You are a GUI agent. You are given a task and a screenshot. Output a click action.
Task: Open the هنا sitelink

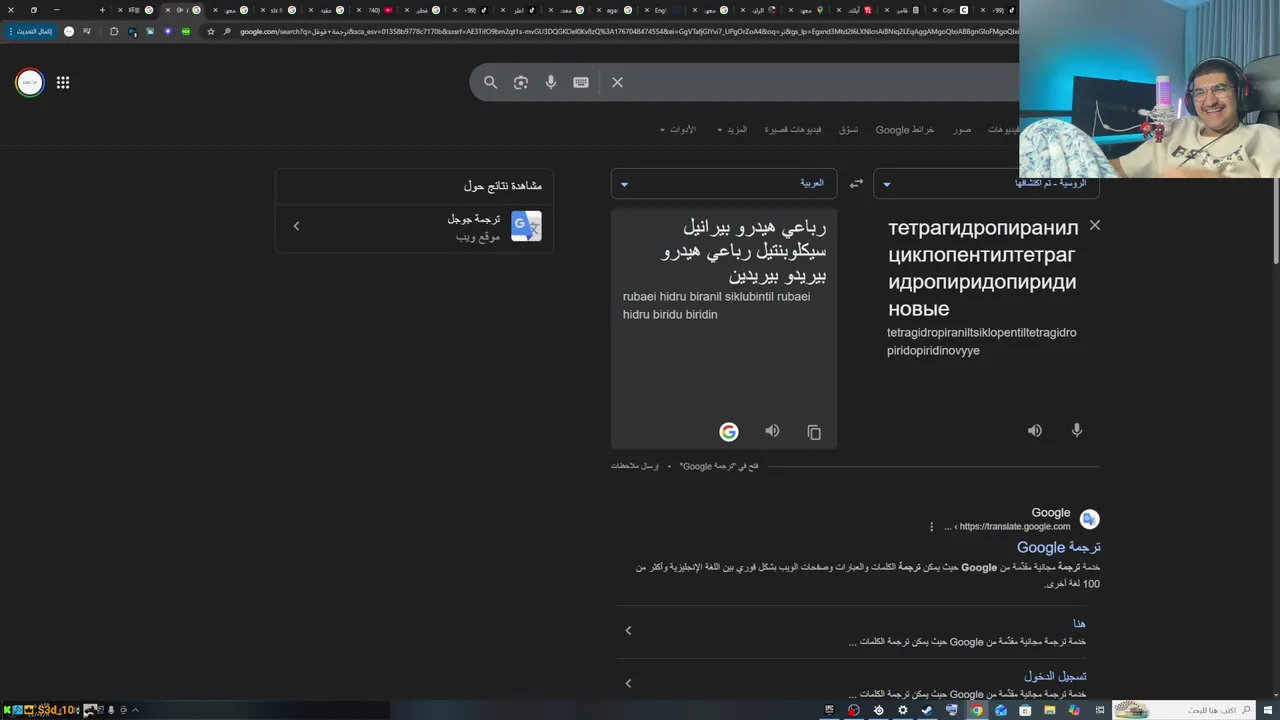pos(1079,623)
